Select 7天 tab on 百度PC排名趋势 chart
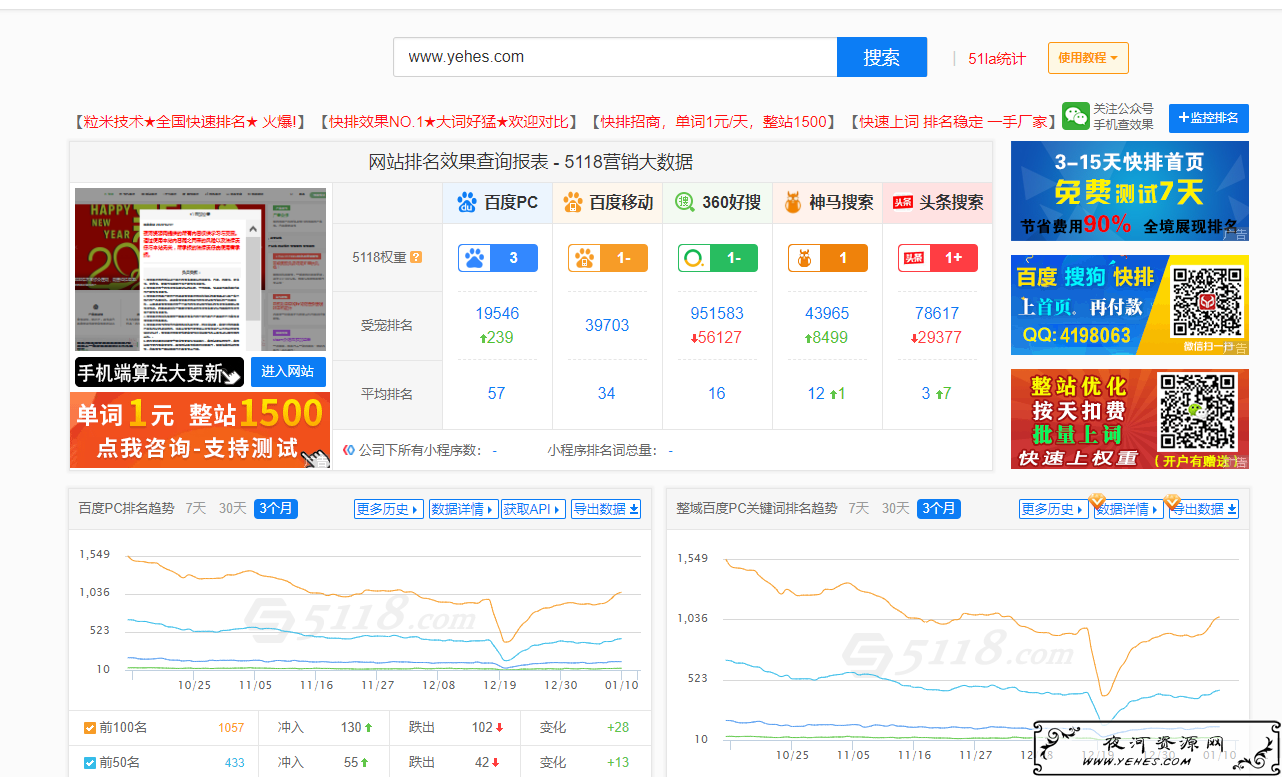 [x=195, y=508]
